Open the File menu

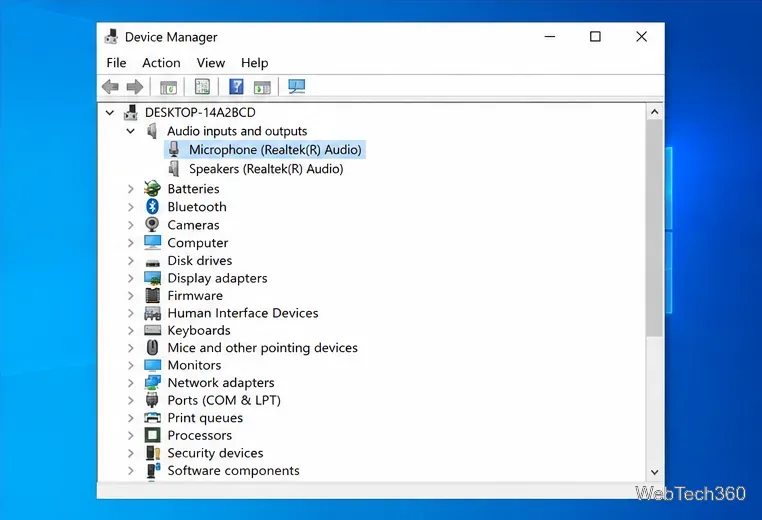[116, 63]
